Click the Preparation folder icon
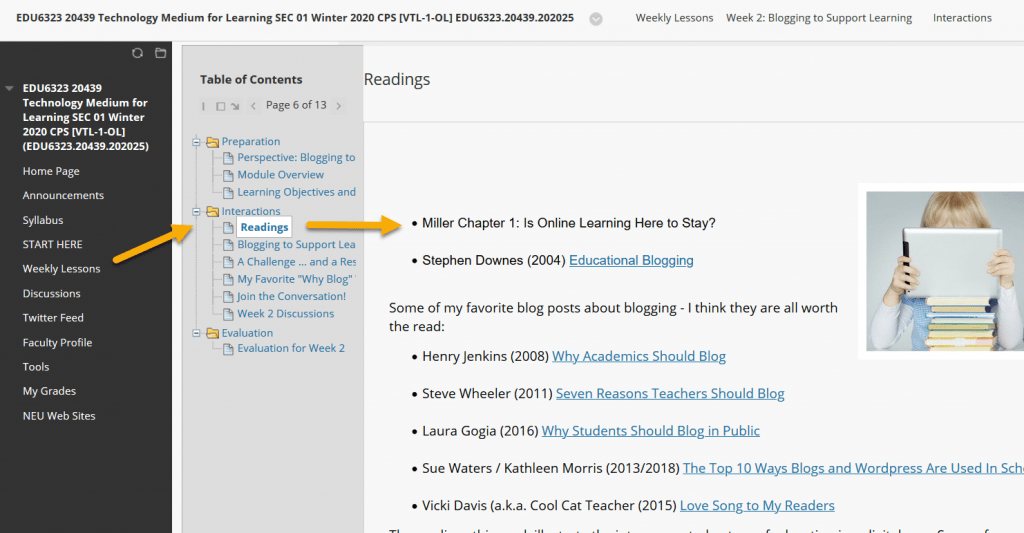The image size is (1024, 533). pyautogui.click(x=212, y=142)
